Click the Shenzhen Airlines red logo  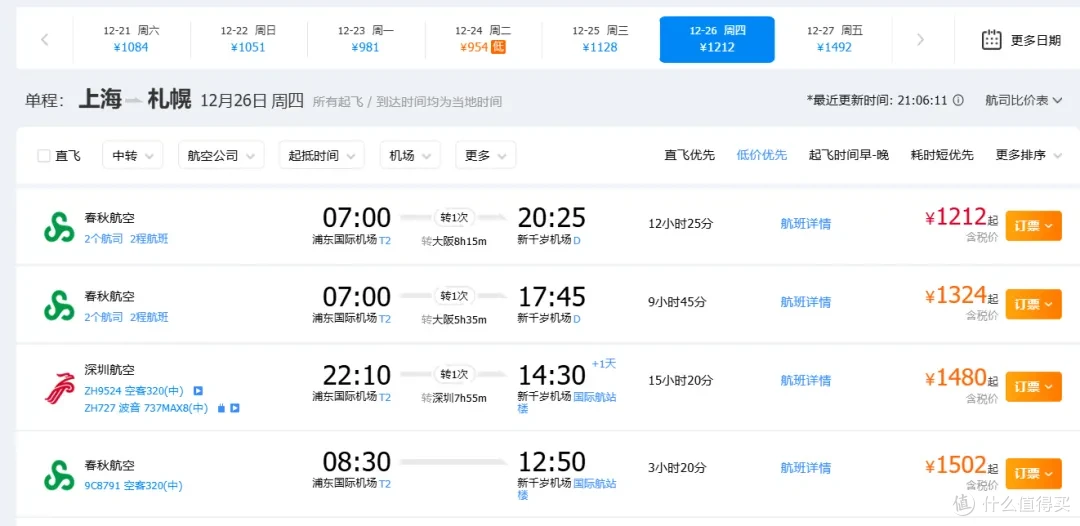(59, 387)
